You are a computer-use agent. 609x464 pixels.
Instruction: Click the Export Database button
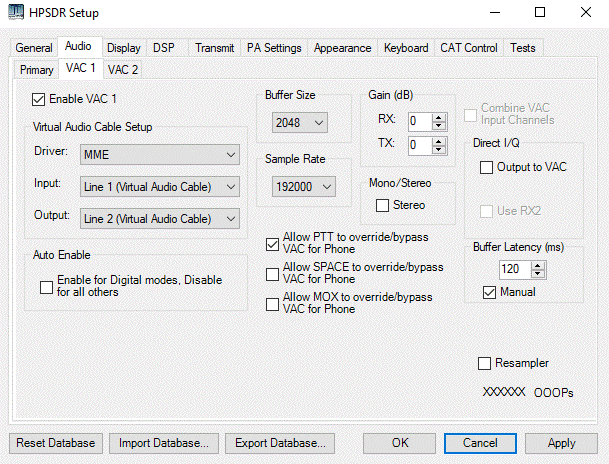click(x=280, y=443)
